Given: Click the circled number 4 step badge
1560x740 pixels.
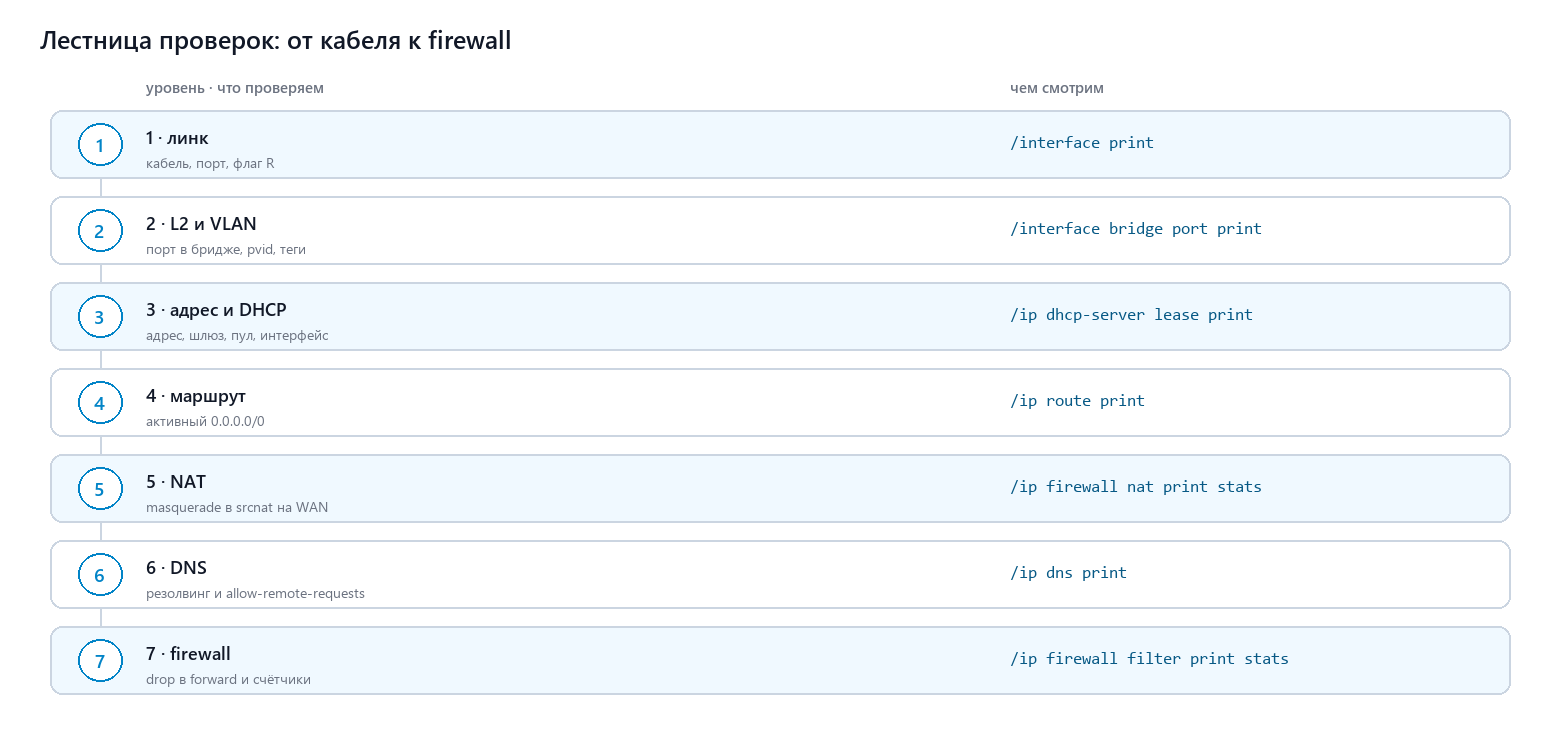Looking at the screenshot, I should (99, 403).
